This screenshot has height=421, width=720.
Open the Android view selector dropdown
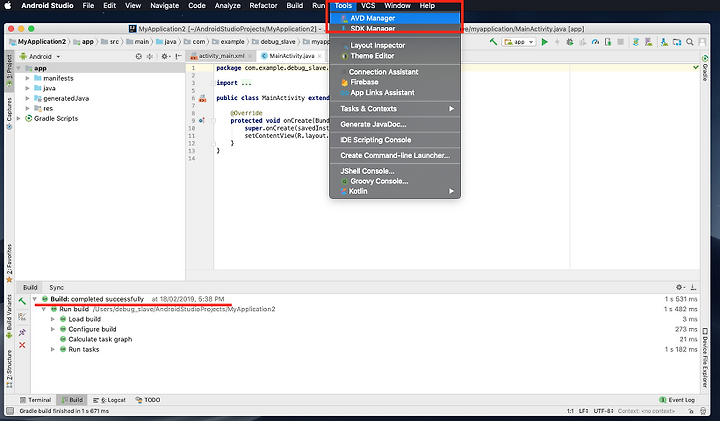40,56
